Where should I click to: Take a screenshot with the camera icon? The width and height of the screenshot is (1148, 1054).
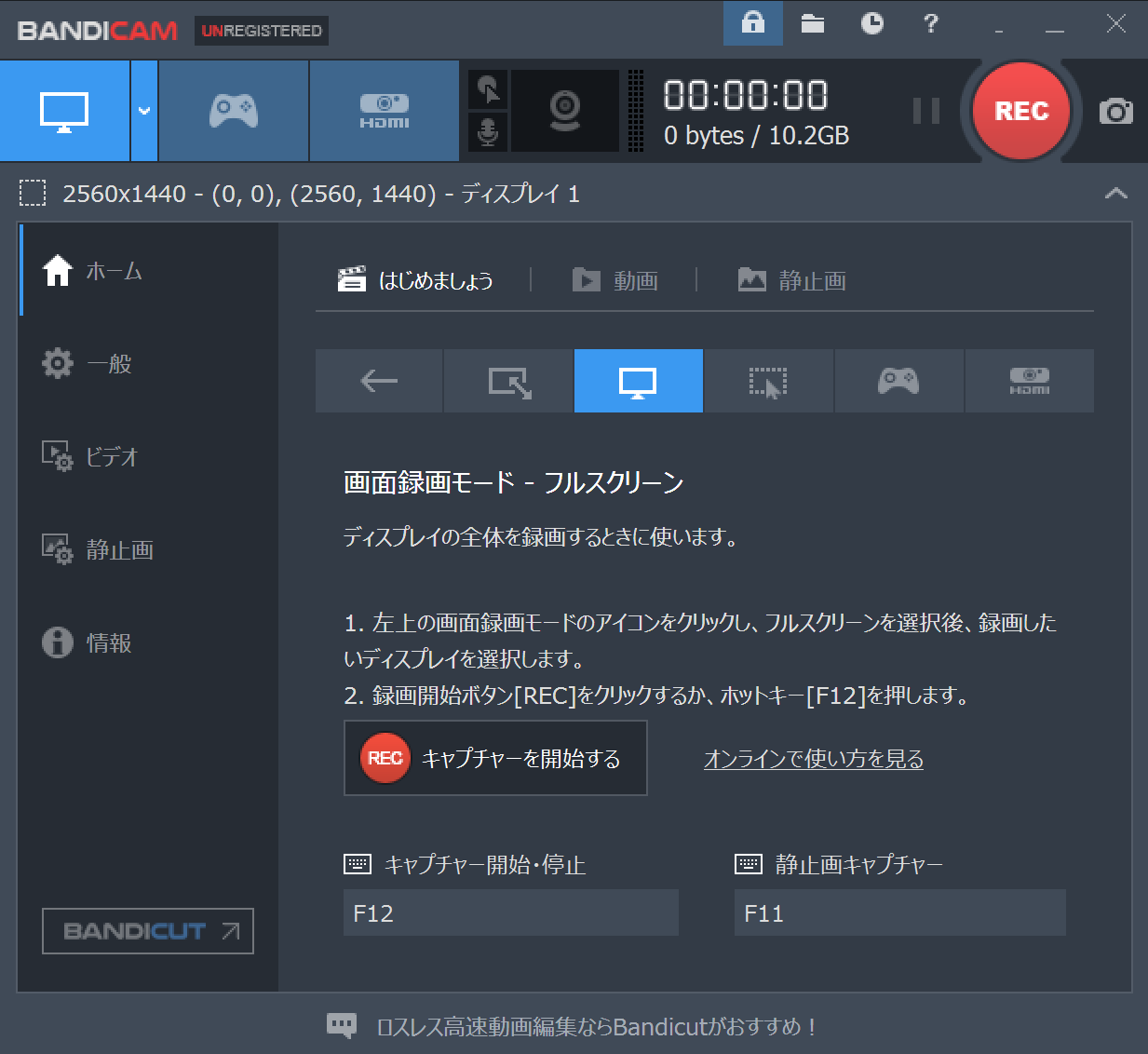point(1115,112)
